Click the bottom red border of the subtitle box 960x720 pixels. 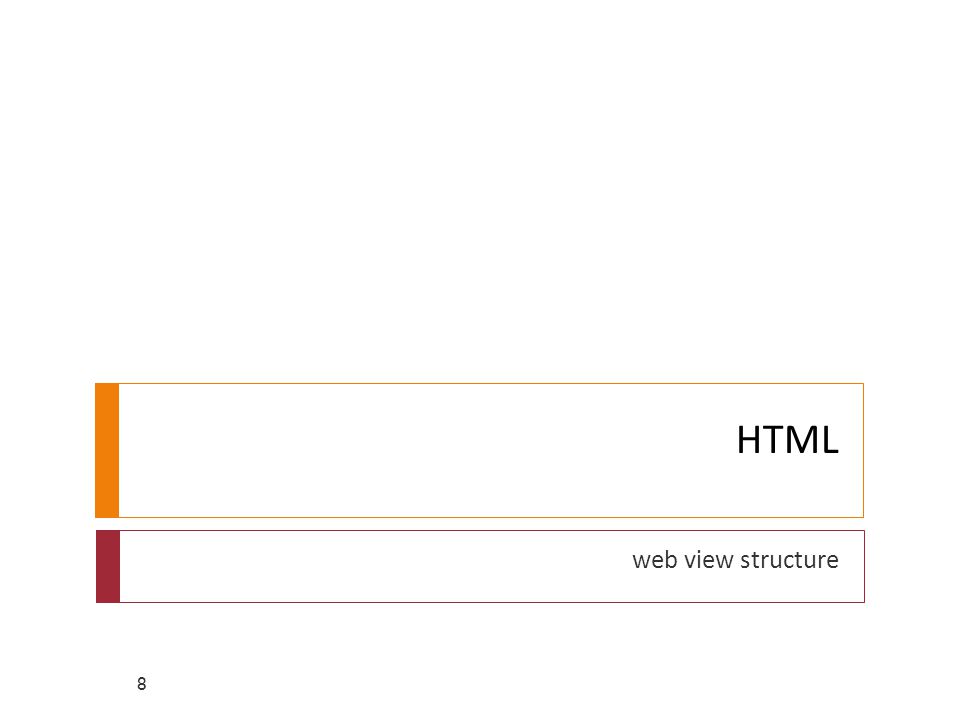492,602
